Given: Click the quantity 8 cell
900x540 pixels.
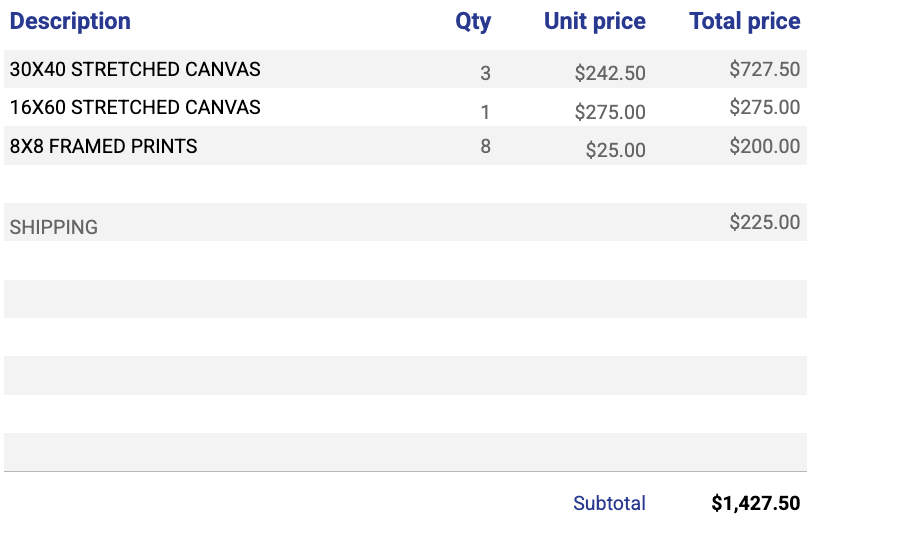Looking at the screenshot, I should tap(486, 146).
